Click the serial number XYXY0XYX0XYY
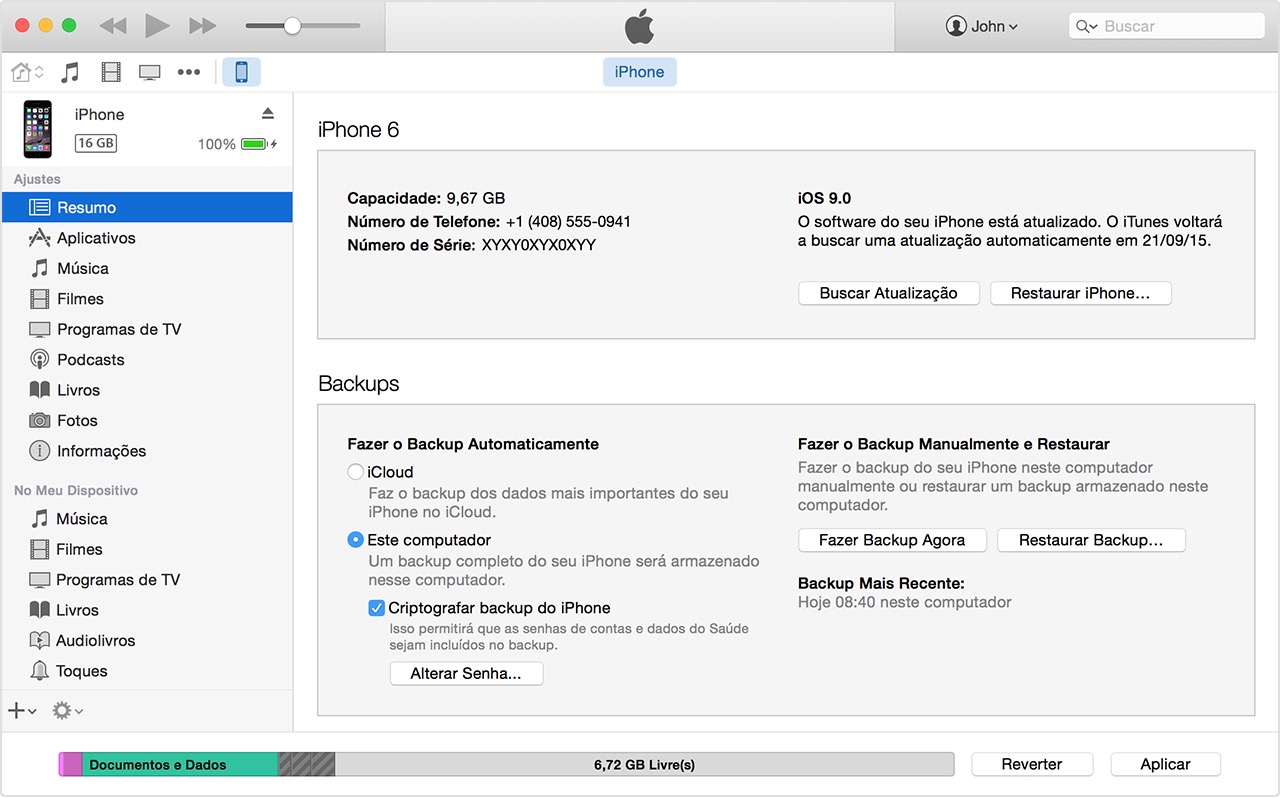1280x798 pixels. click(x=539, y=245)
